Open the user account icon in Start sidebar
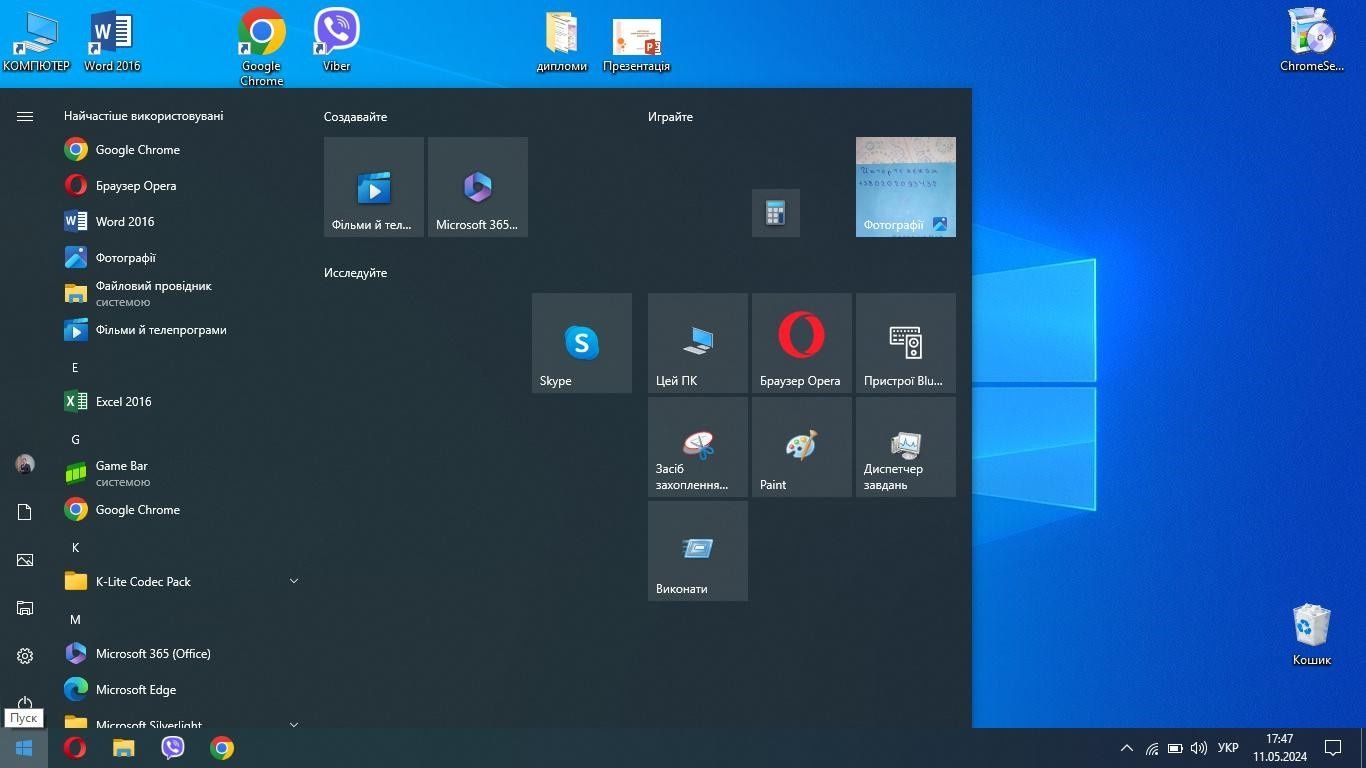 pos(25,464)
